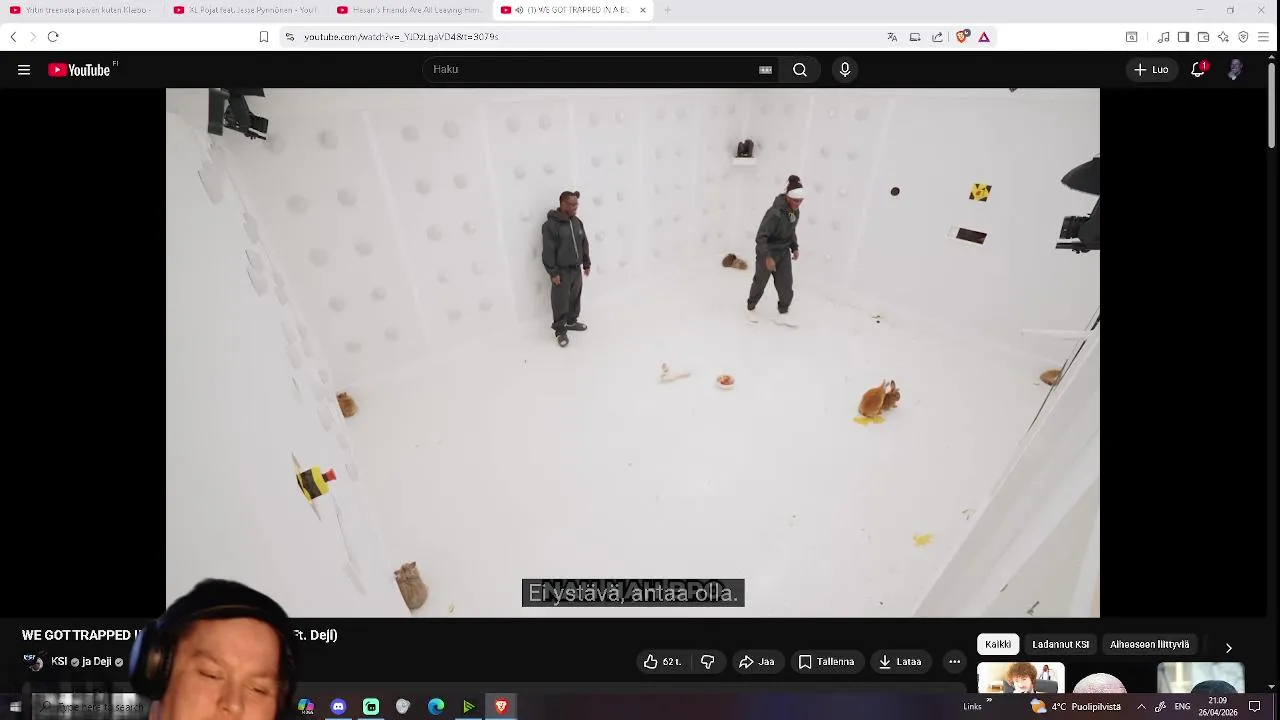Open site settings icon left of URL
Viewport: 1280px width, 720px height.
pyautogui.click(x=290, y=37)
